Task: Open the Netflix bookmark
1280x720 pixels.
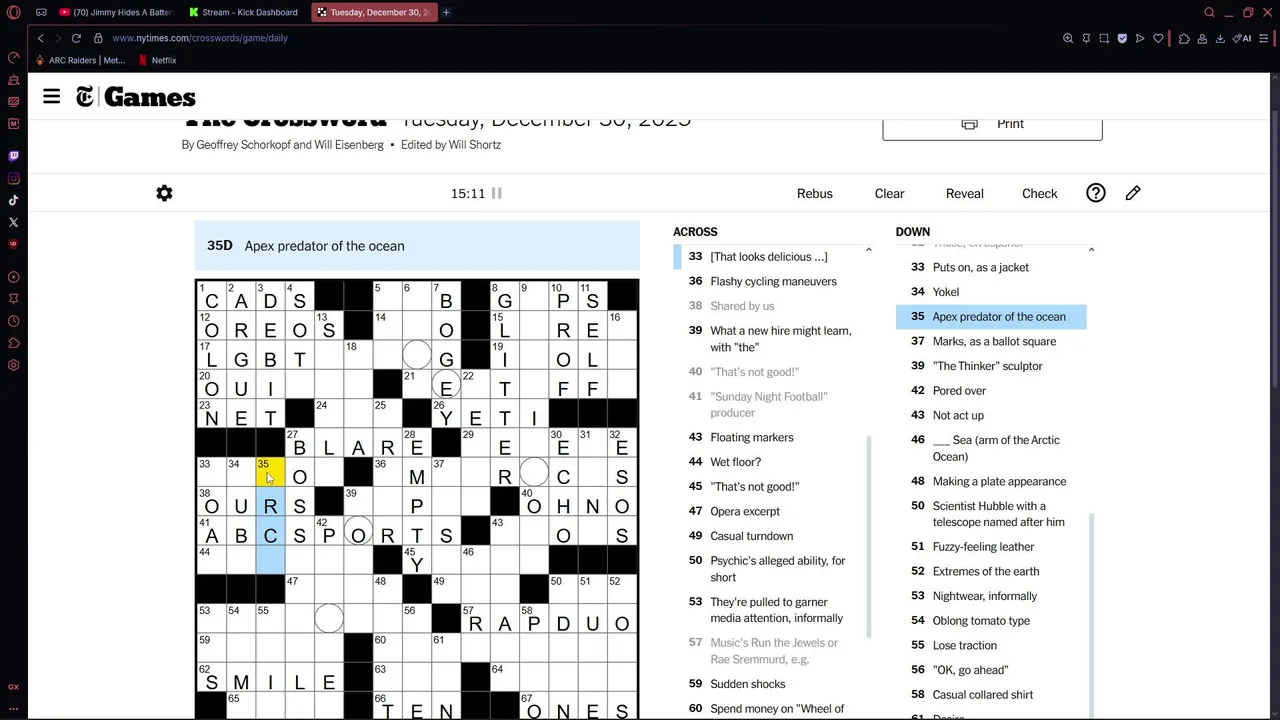Action: click(x=157, y=60)
